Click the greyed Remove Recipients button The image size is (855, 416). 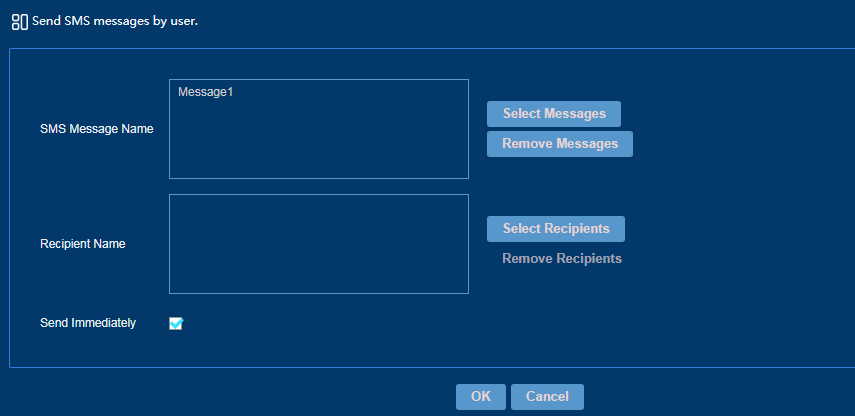coord(562,258)
